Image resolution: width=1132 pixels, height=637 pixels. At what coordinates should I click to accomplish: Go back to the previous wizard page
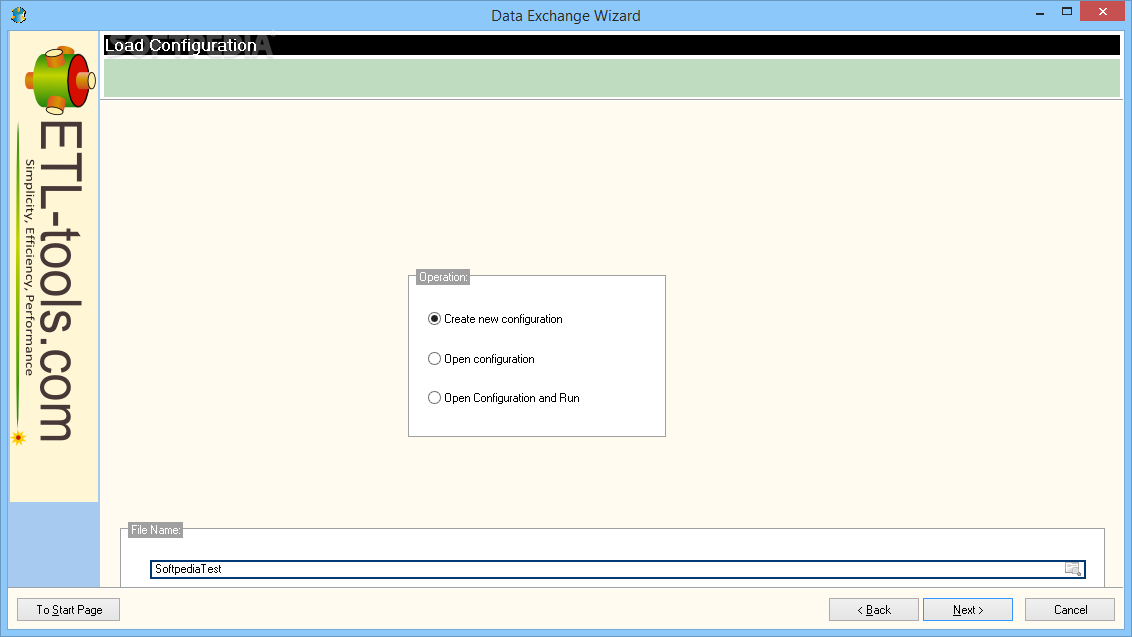(874, 610)
